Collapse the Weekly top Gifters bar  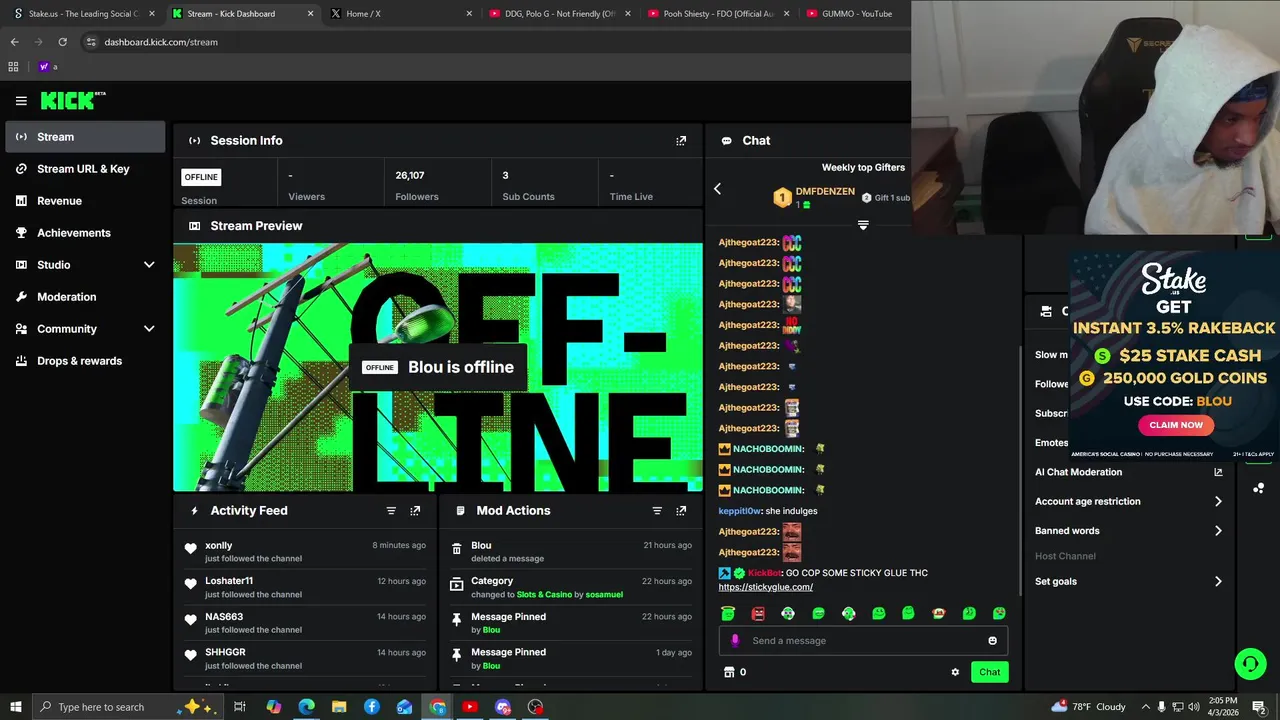[863, 225]
